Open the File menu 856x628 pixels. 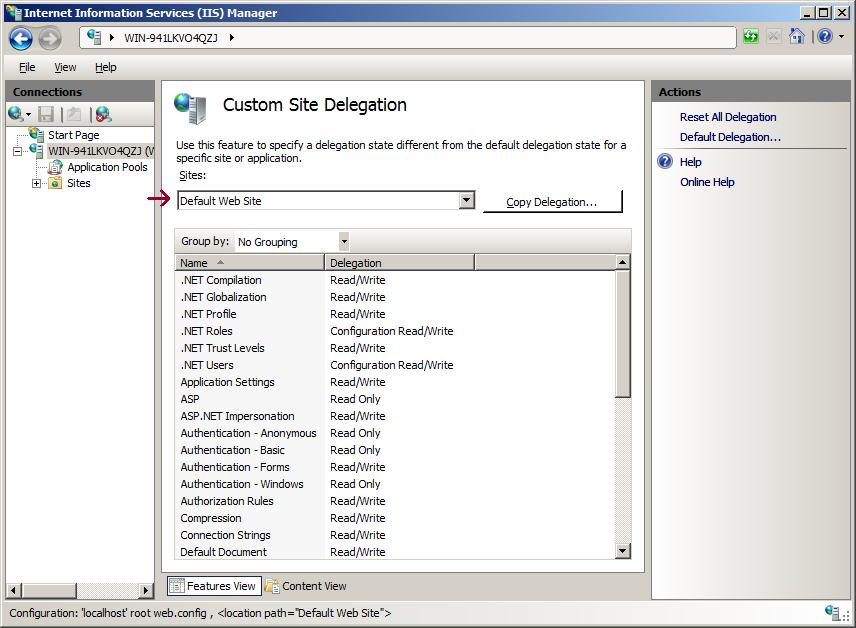(x=27, y=67)
